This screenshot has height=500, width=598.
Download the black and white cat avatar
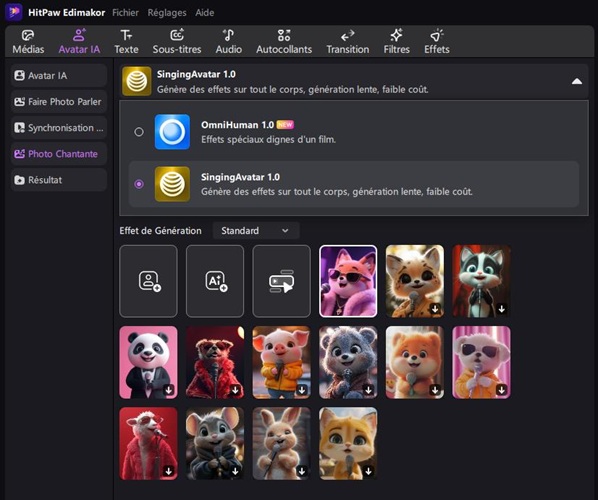502,309
